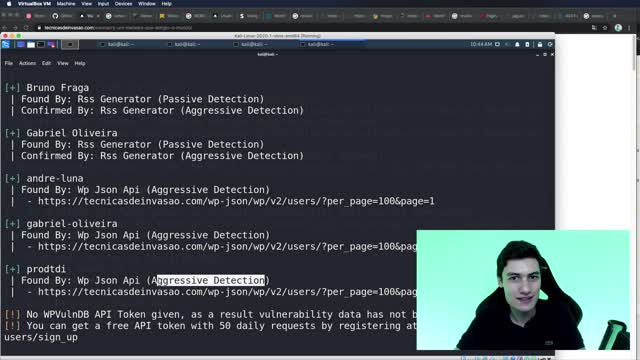The height and width of the screenshot is (360, 640).
Task: Click the wp-json URL under gabriel-oliveira
Action: point(227,247)
